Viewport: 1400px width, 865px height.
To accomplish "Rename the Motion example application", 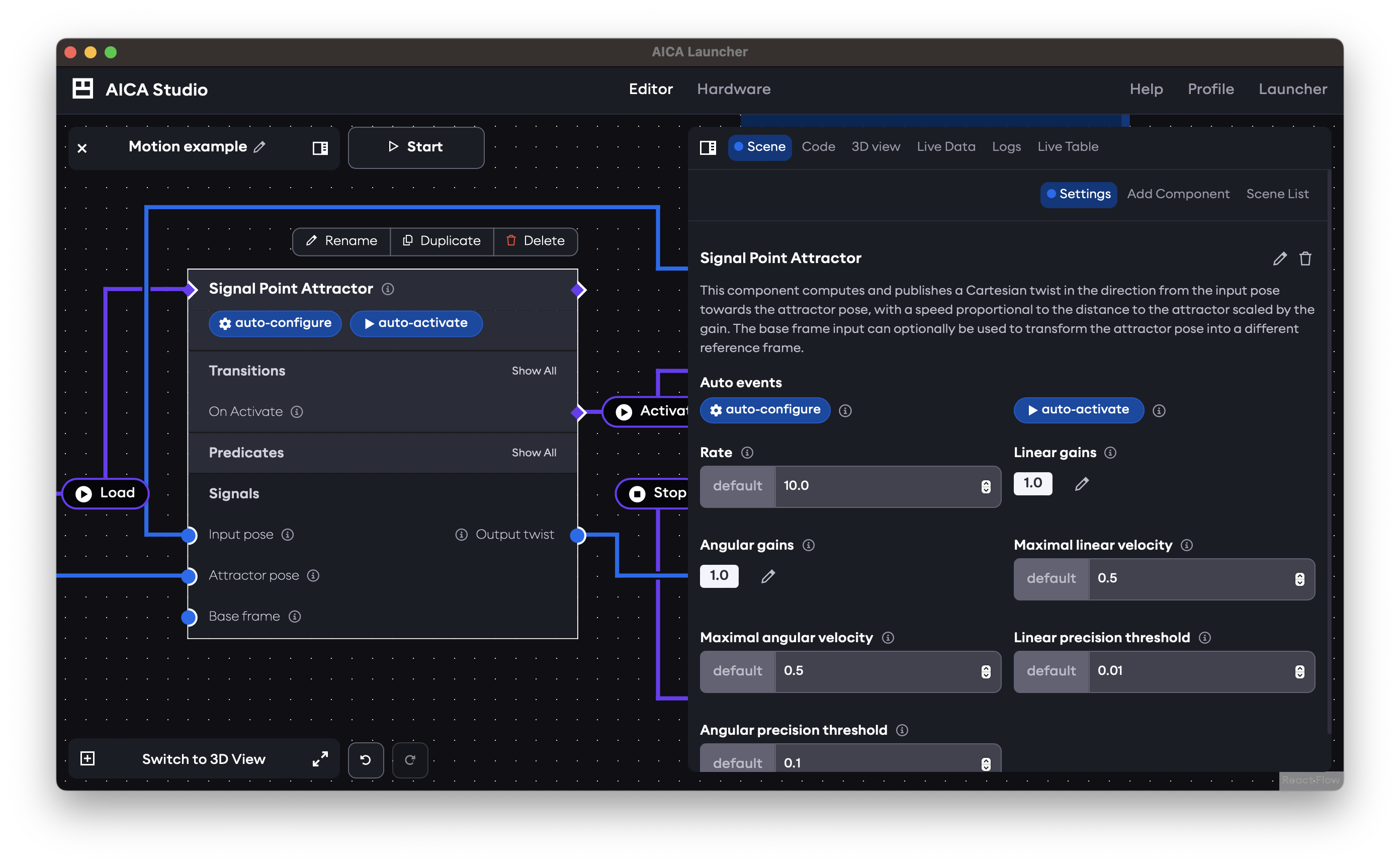I will (x=260, y=147).
